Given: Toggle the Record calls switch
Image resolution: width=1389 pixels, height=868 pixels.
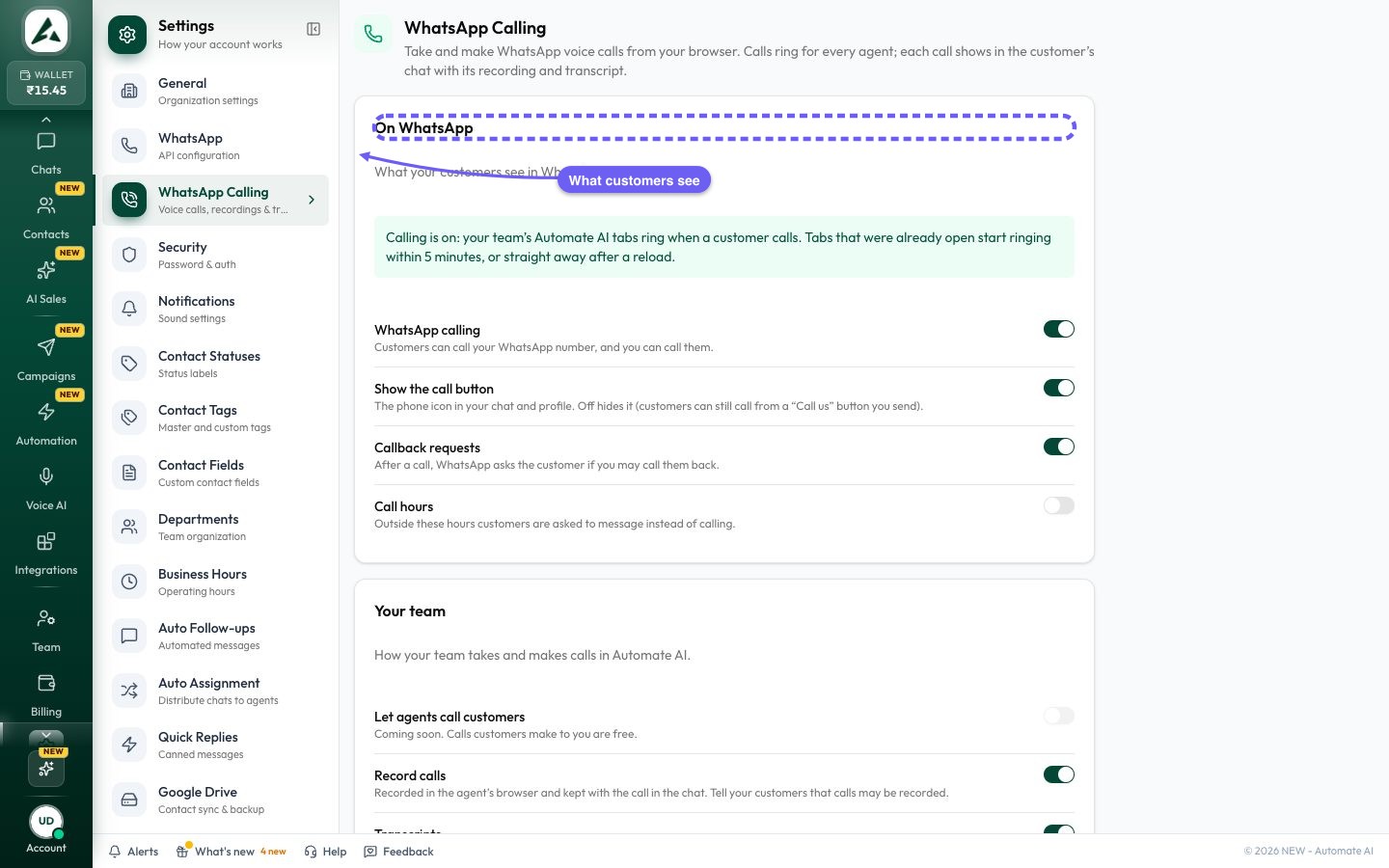Looking at the screenshot, I should click(x=1058, y=774).
